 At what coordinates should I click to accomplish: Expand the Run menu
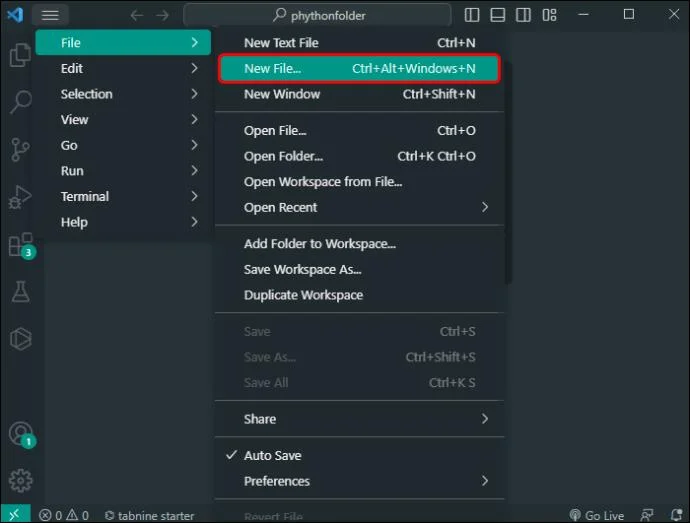tap(123, 170)
